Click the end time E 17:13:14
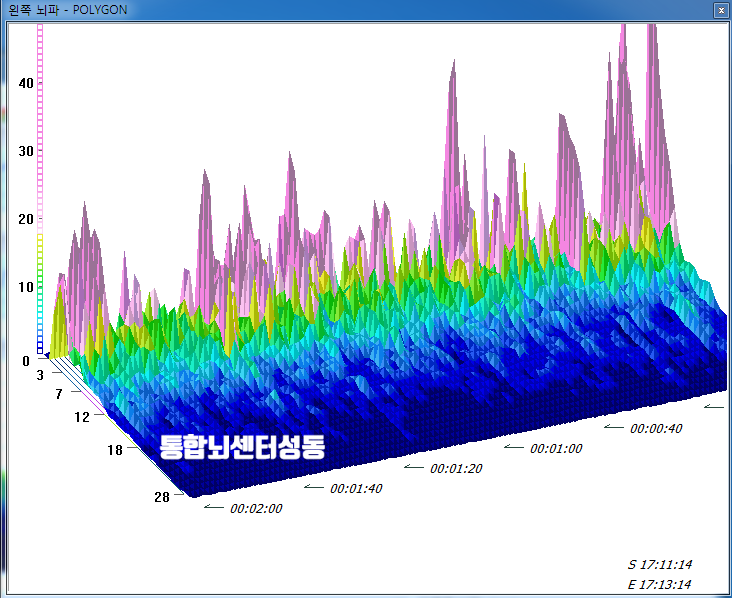This screenshot has width=732, height=598. point(659,585)
